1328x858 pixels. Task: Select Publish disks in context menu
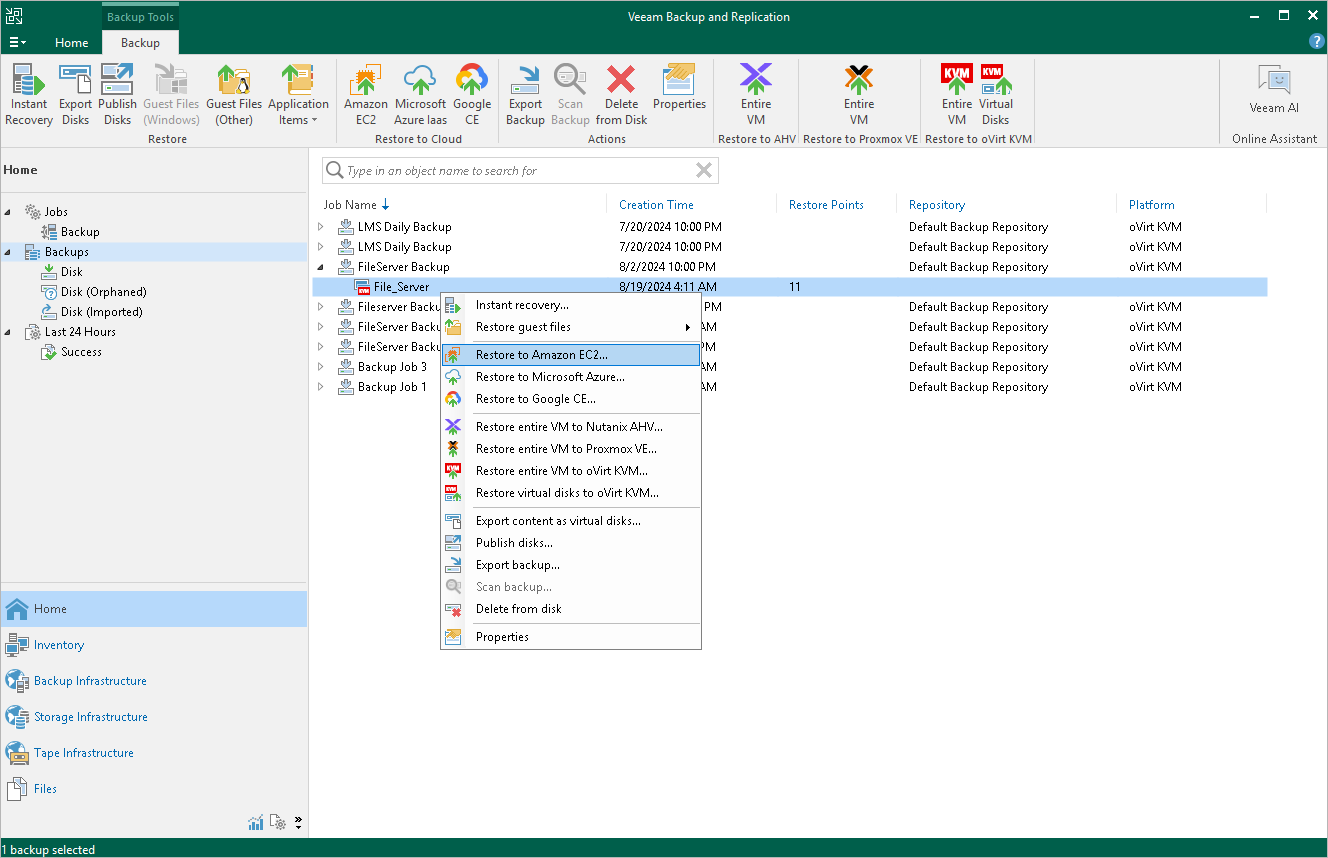pyautogui.click(x=571, y=543)
